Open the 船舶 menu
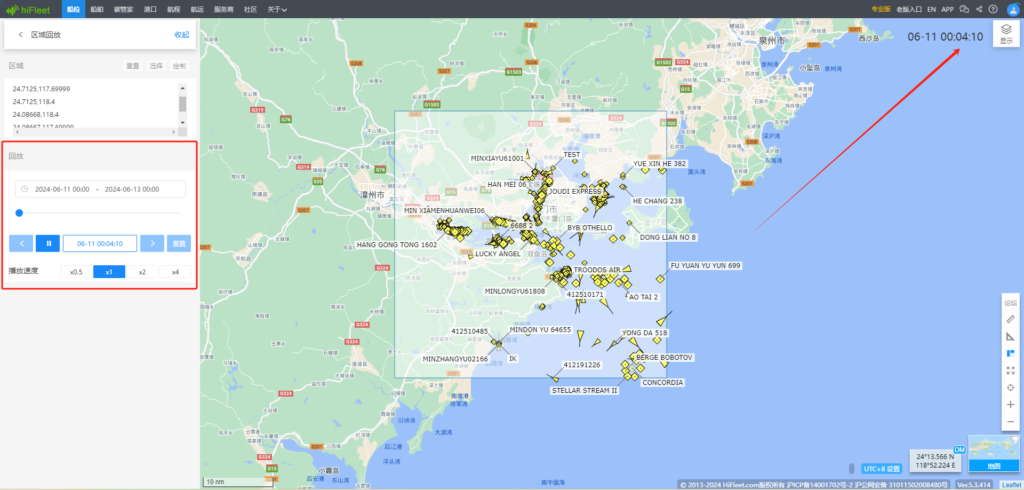 click(97, 9)
